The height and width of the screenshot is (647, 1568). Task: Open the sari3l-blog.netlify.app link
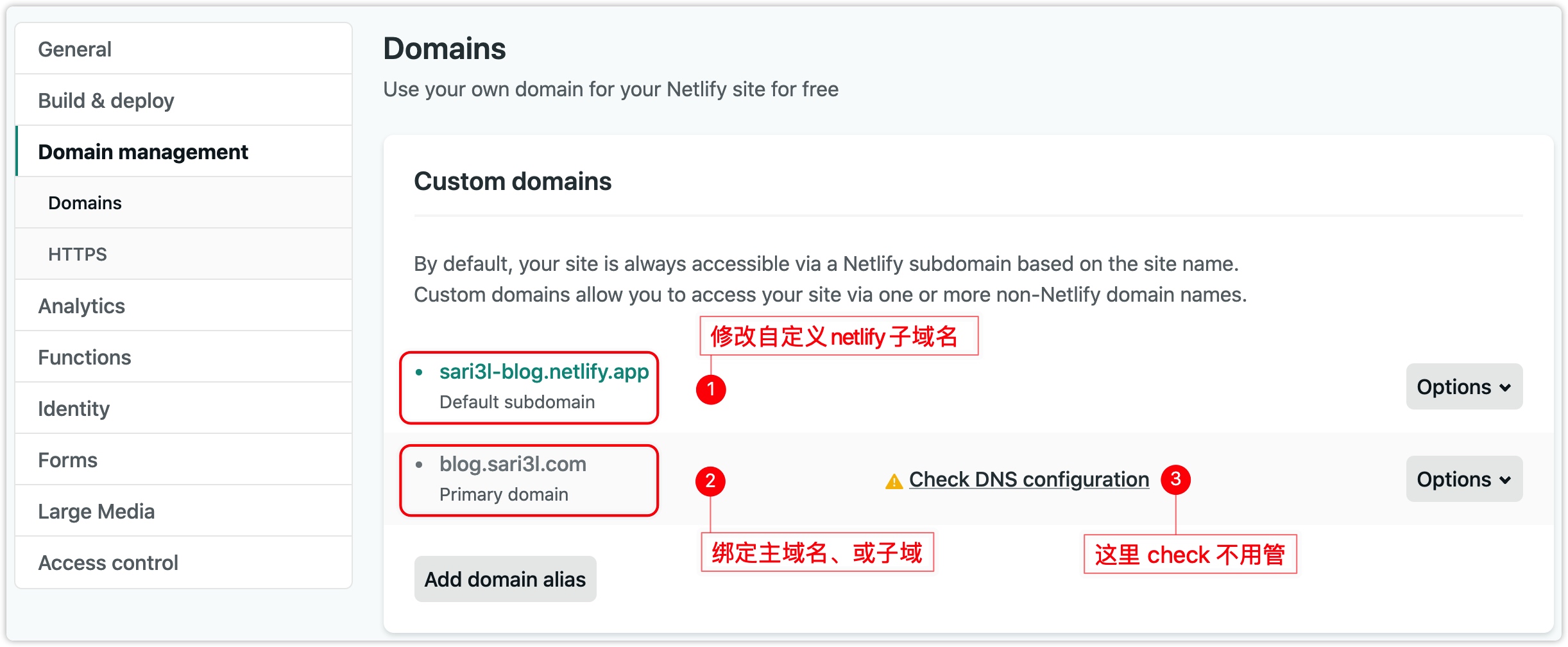coord(544,372)
